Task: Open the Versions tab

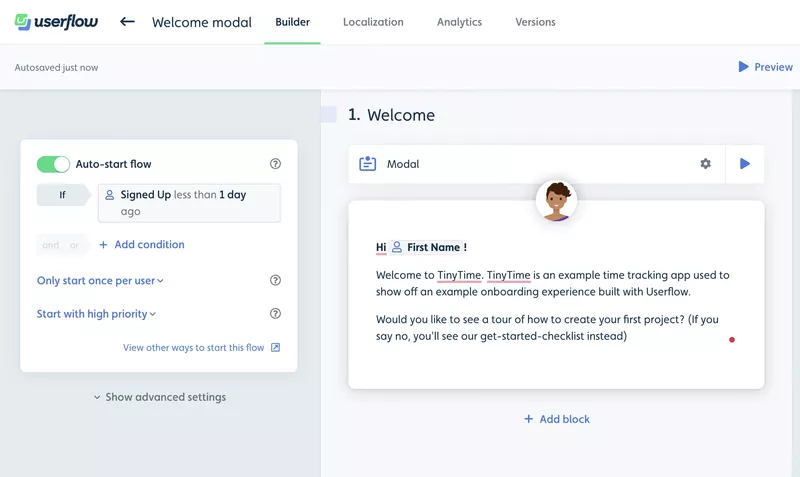Action: click(x=535, y=22)
